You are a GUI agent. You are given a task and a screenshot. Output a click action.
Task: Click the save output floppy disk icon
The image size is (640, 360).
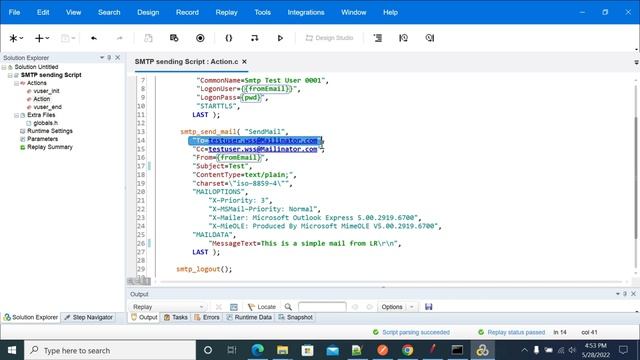(428, 307)
